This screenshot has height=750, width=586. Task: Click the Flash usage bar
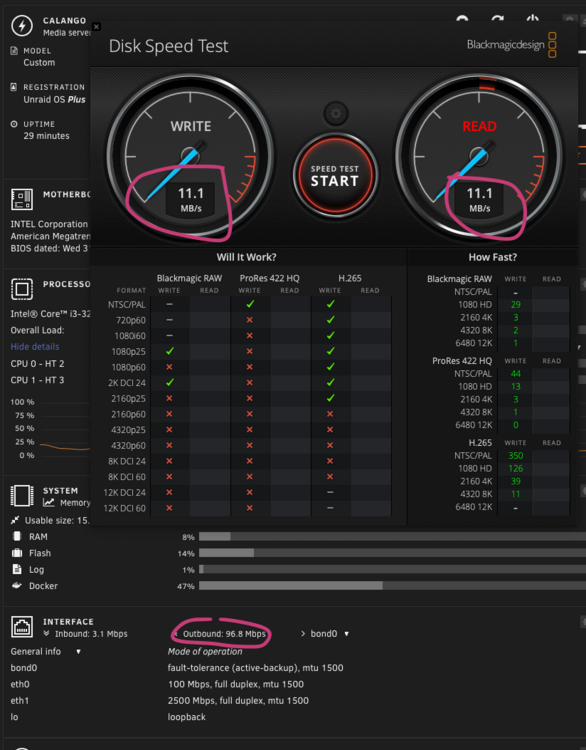392,553
